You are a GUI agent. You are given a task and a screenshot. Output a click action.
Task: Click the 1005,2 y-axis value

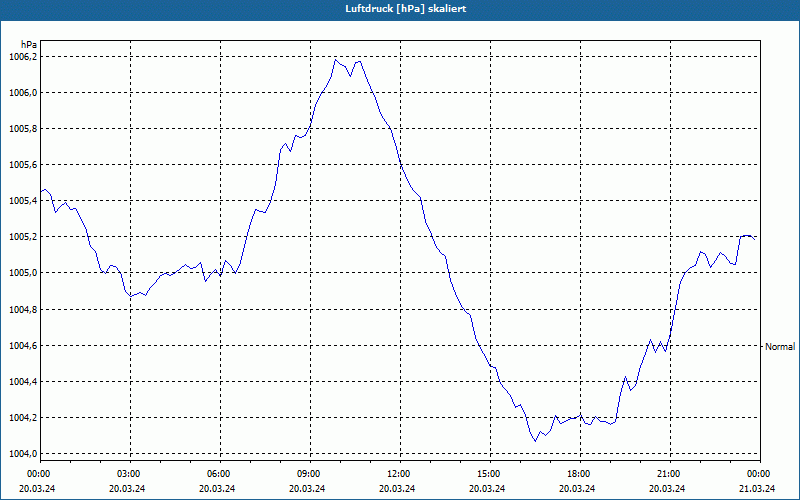click(x=23, y=237)
